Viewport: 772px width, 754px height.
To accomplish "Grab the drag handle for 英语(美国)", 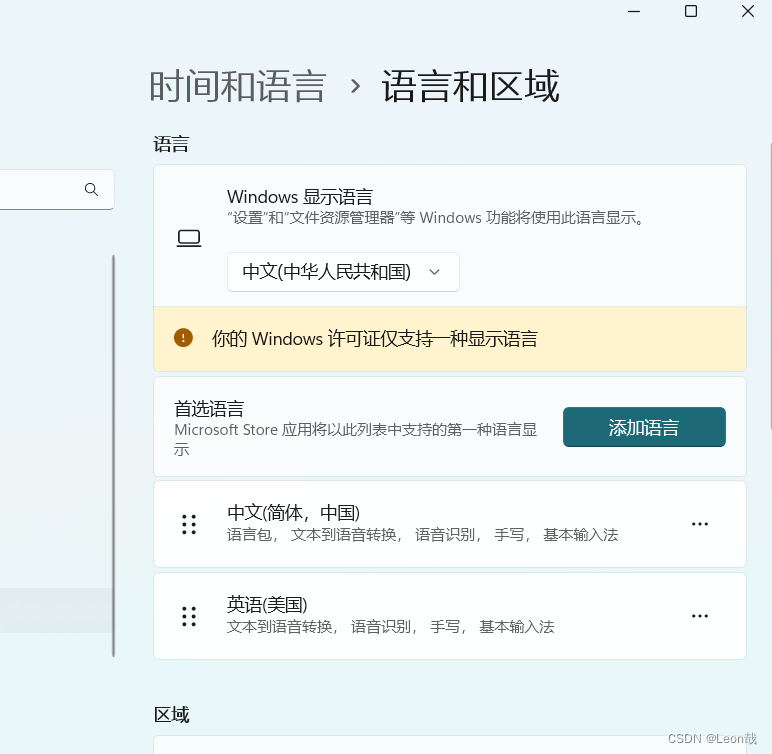I will [x=189, y=616].
